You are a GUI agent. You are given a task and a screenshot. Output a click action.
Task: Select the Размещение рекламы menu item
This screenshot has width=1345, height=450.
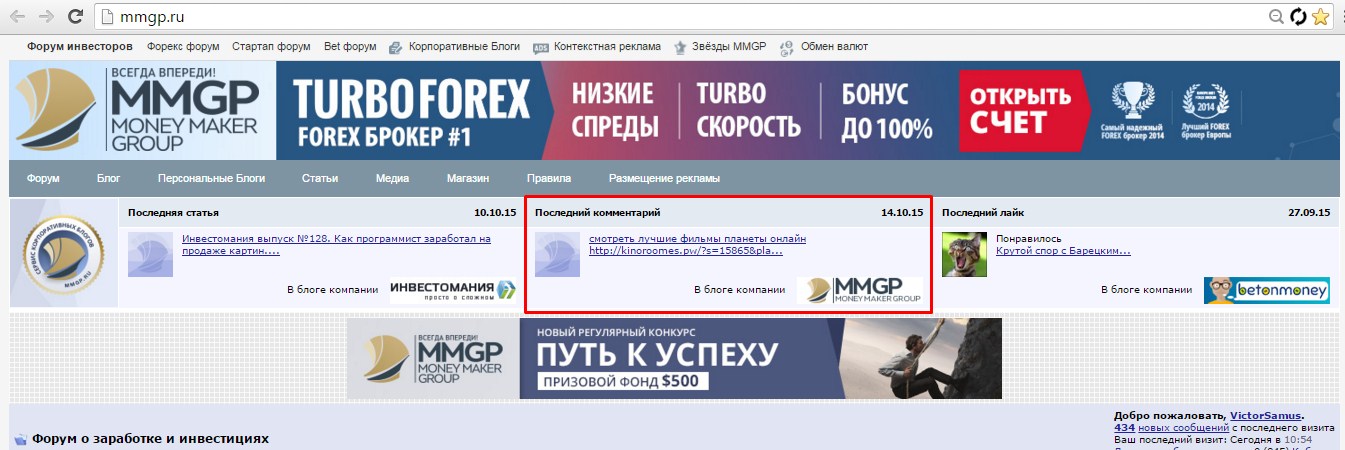point(664,179)
